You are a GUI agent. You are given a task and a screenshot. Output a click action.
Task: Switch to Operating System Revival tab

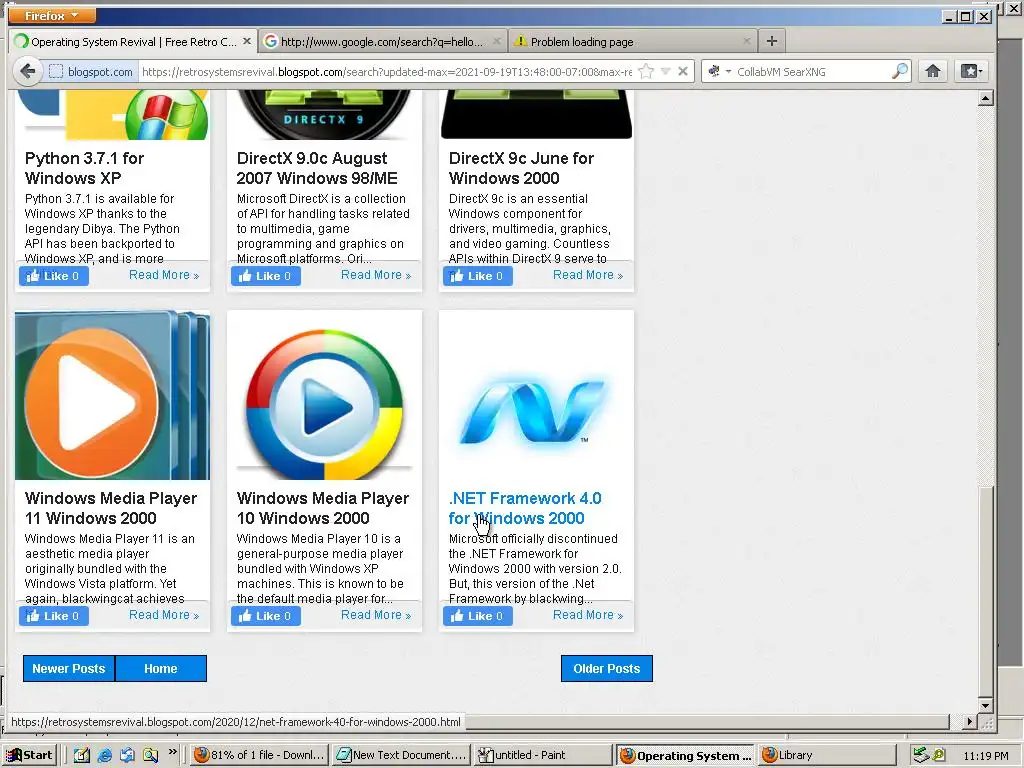click(133, 42)
